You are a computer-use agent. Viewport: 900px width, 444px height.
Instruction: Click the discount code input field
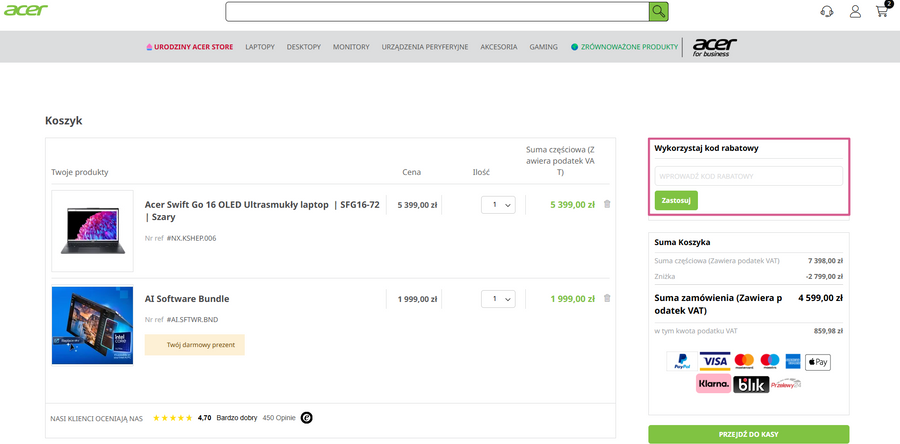[x=748, y=176]
